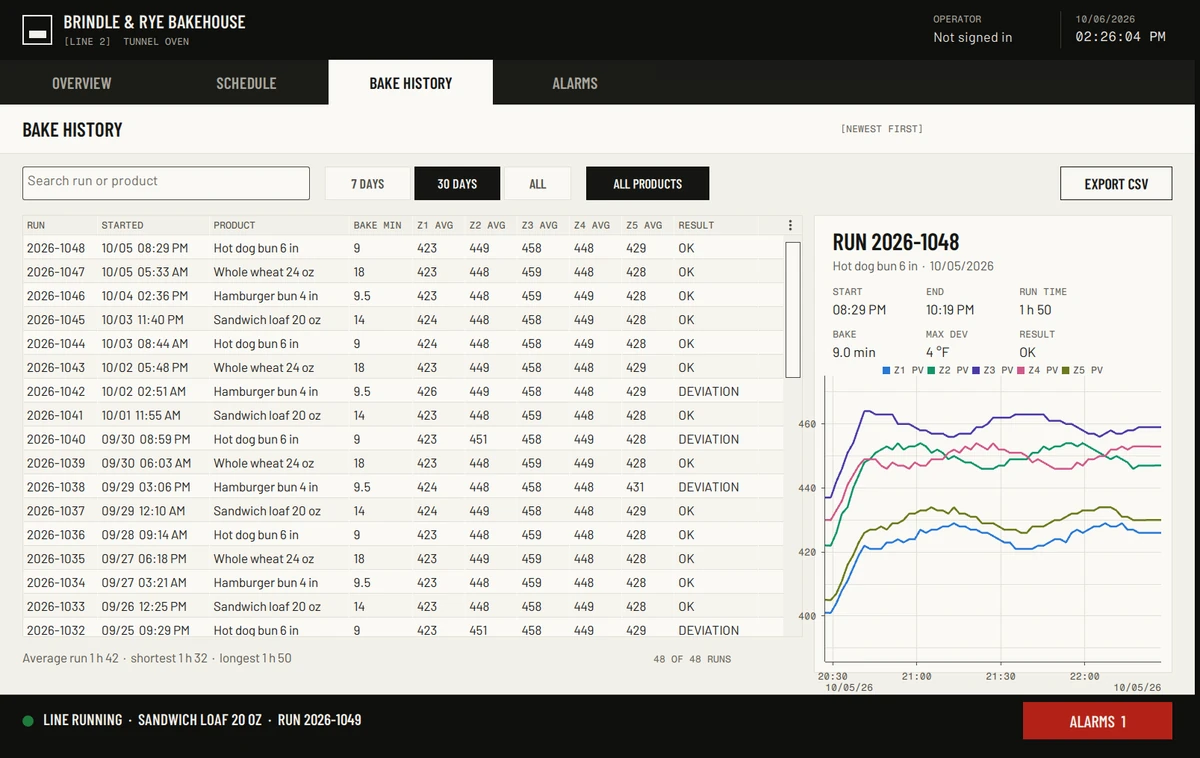The width and height of the screenshot is (1200, 758).
Task: Select run 2026-1033 row
Action: pyautogui.click(x=403, y=607)
